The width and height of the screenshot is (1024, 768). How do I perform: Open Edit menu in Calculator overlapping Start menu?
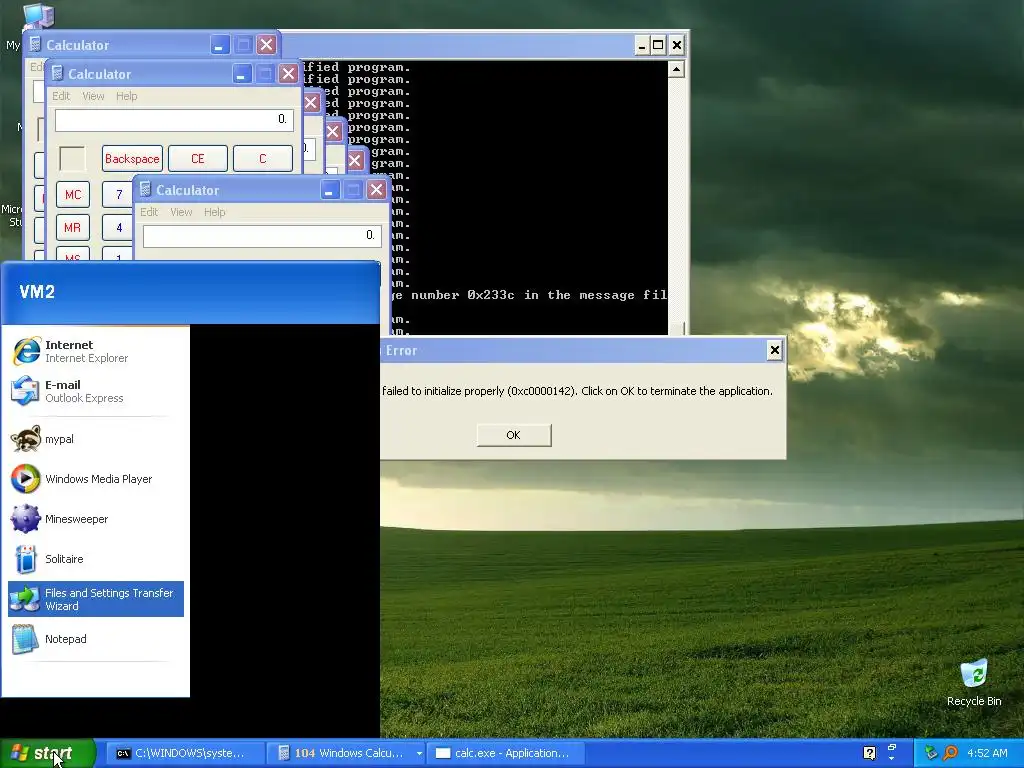pyautogui.click(x=149, y=212)
